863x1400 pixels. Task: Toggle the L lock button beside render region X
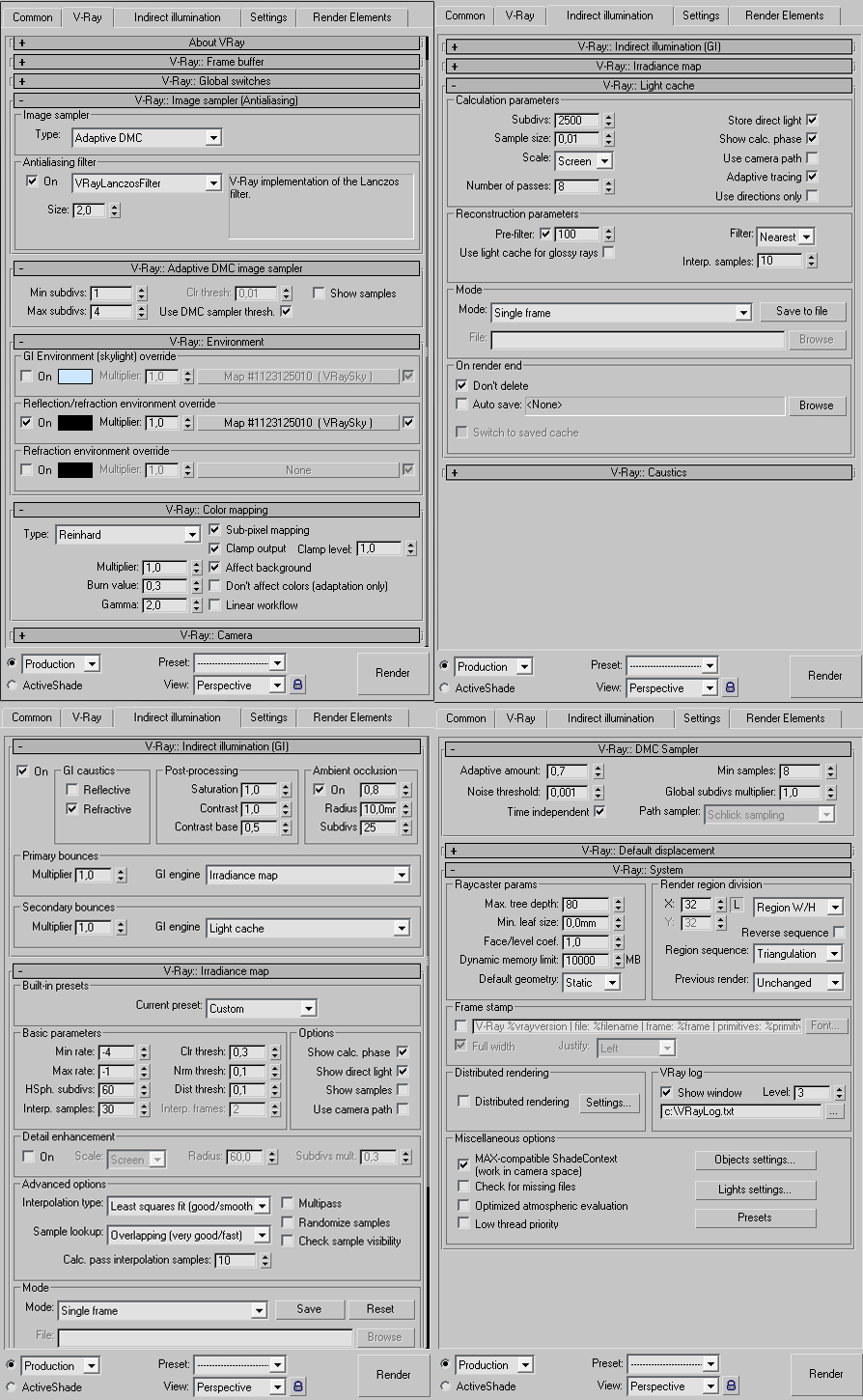(737, 905)
